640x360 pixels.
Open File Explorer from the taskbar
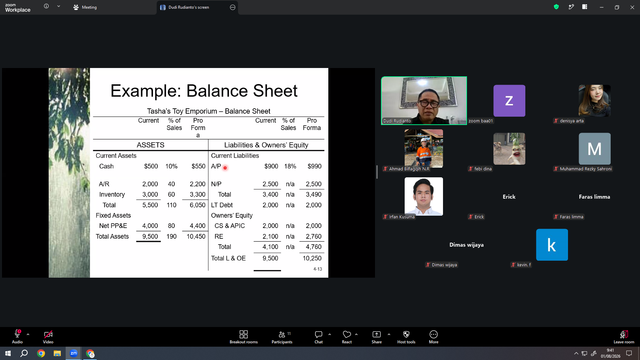tap(57, 353)
